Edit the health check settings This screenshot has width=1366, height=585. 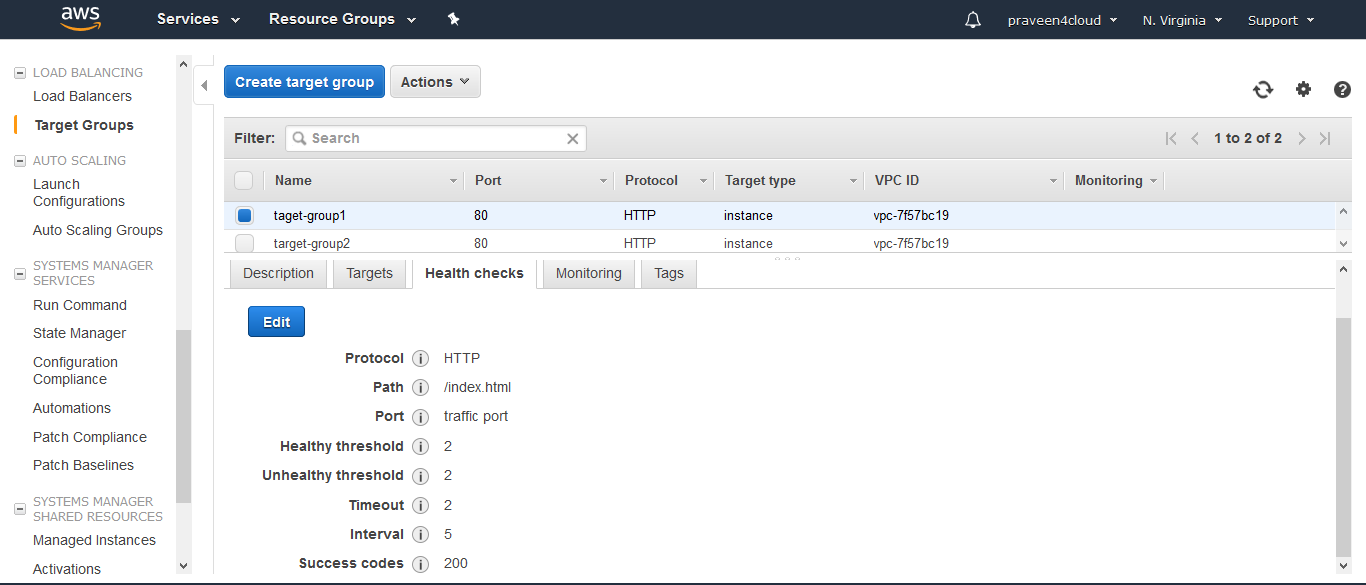tap(276, 321)
